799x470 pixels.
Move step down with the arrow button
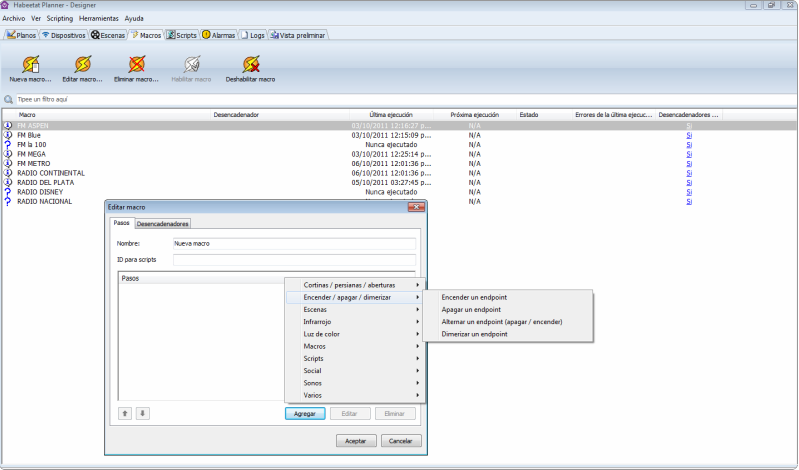point(143,413)
